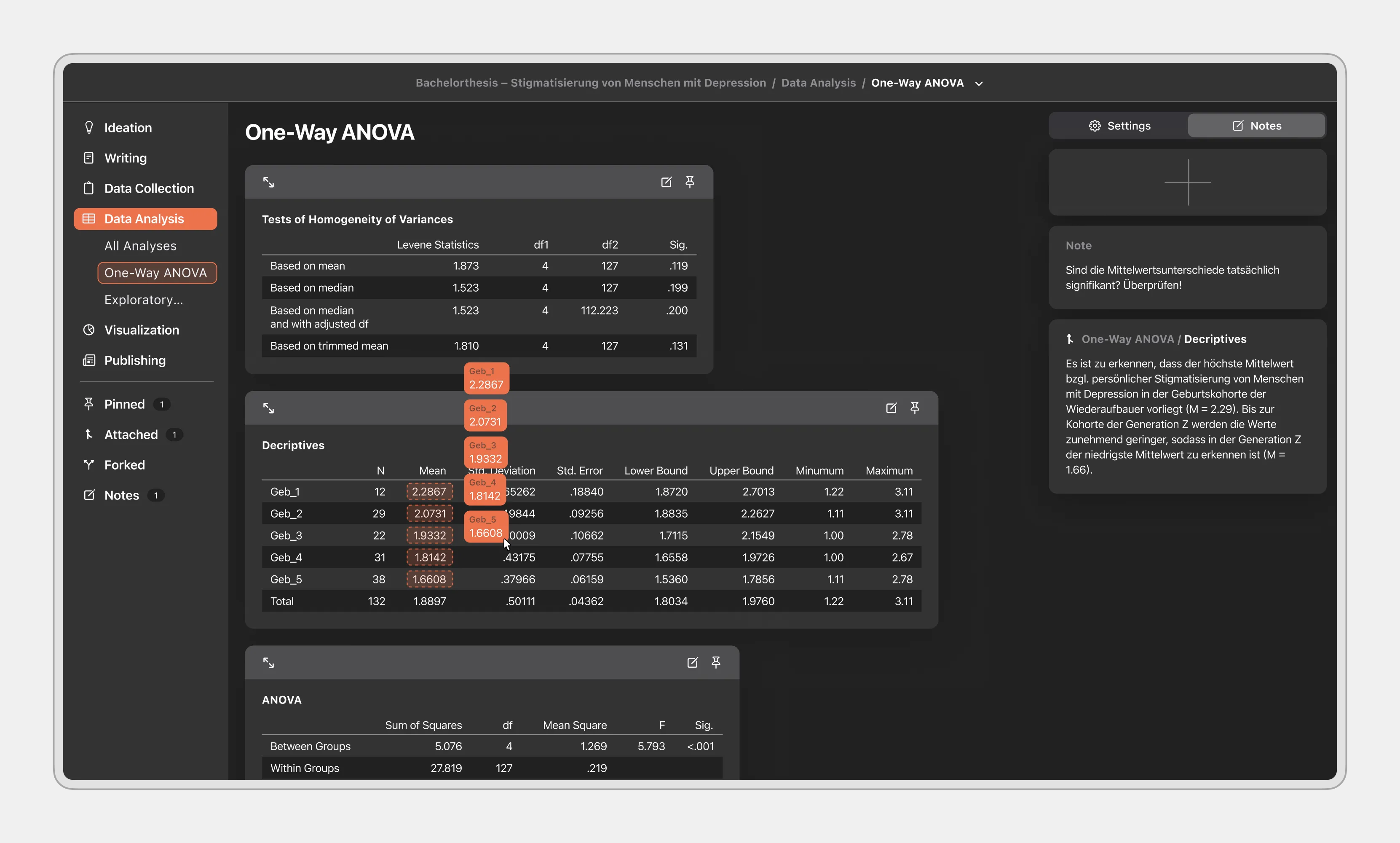Add a note to Decriptives card
Viewport: 1400px width, 843px height.
(x=891, y=408)
